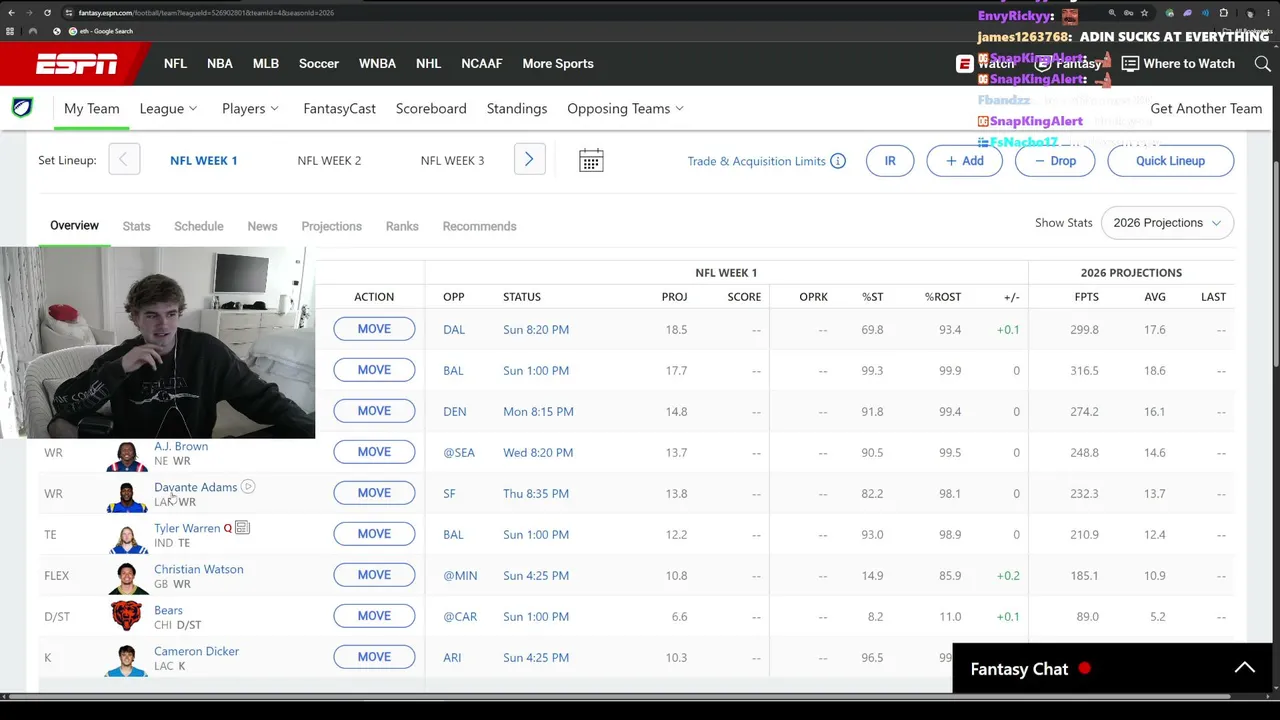Open the lineup calendar icon
Image resolution: width=1280 pixels, height=720 pixels.
(x=591, y=161)
